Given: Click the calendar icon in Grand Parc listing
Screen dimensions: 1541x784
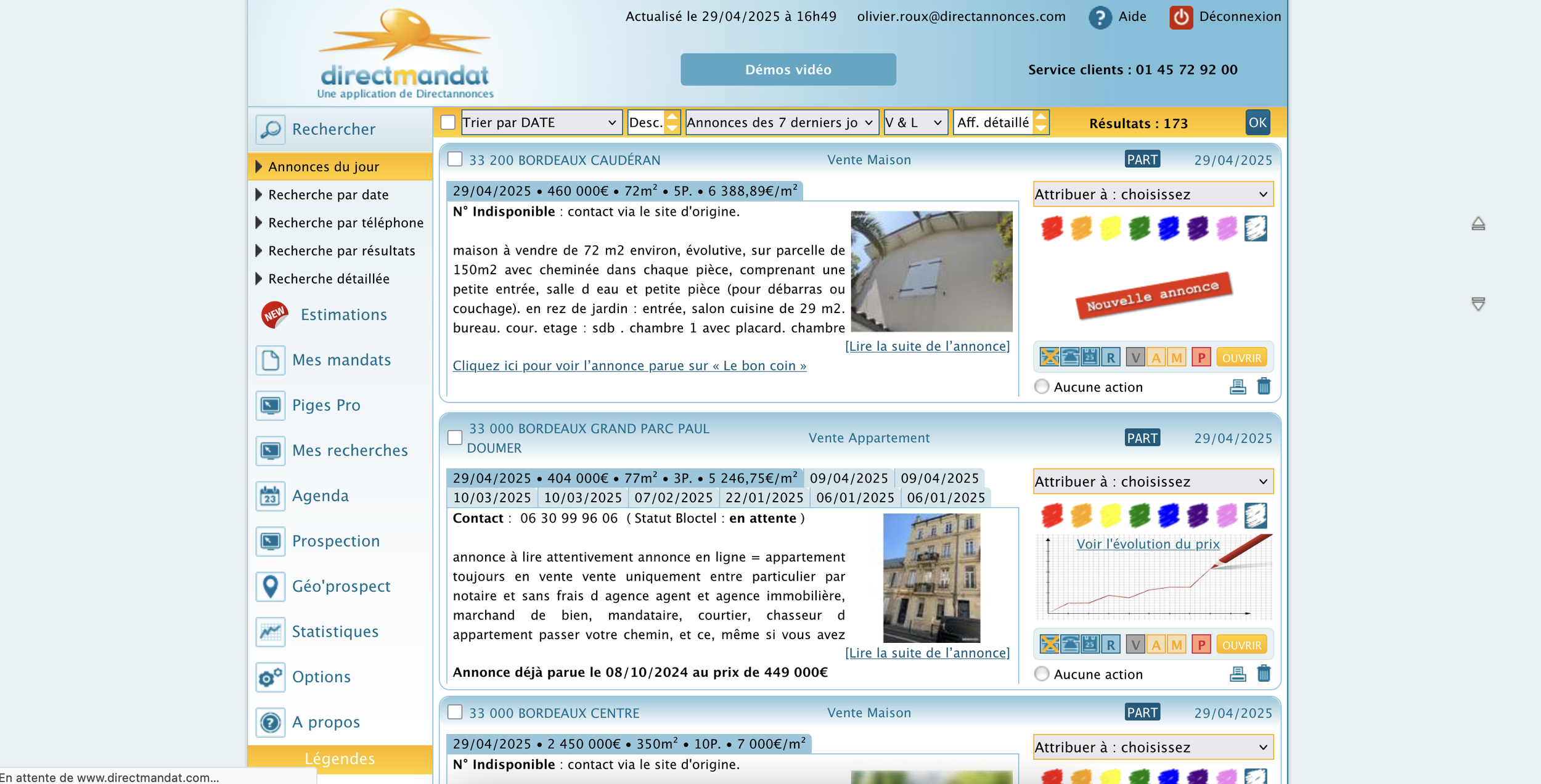Looking at the screenshot, I should click(1090, 644).
